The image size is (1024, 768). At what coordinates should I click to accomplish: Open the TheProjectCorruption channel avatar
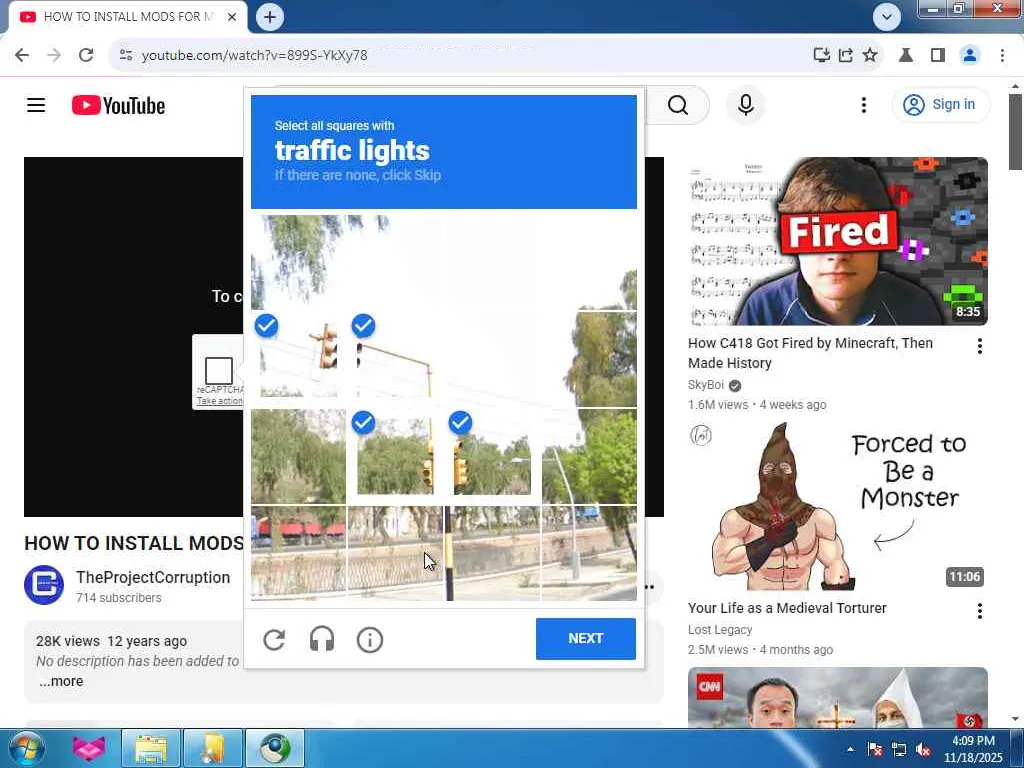point(44,585)
